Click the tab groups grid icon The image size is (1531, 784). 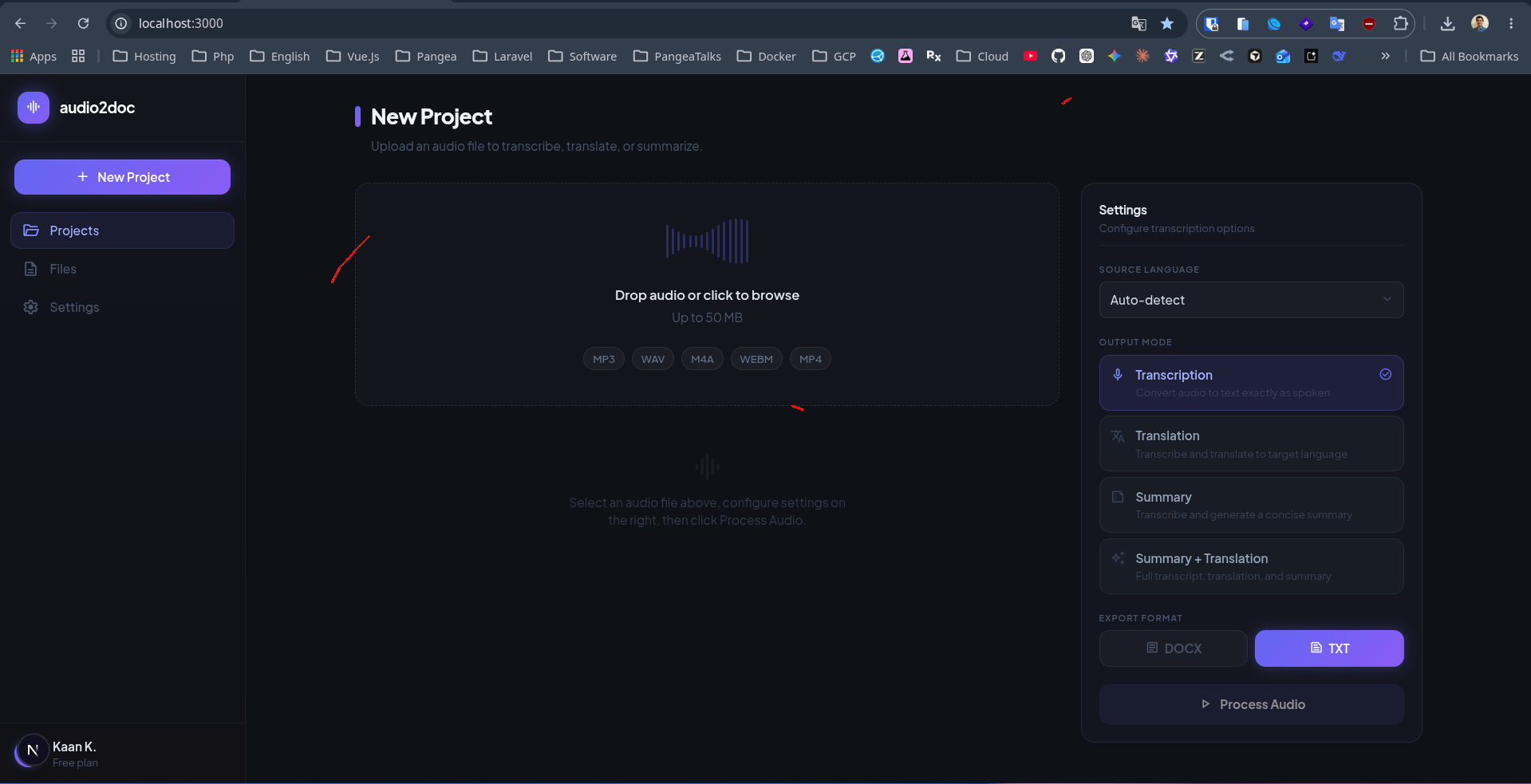point(78,56)
